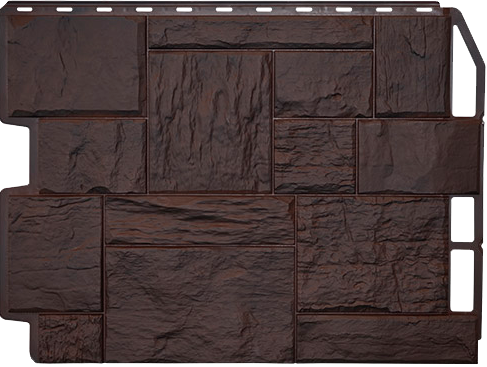Click the stone right of the tall center stone, below the wide top stone
Viewport: 487px width, 367px height.
point(323,84)
